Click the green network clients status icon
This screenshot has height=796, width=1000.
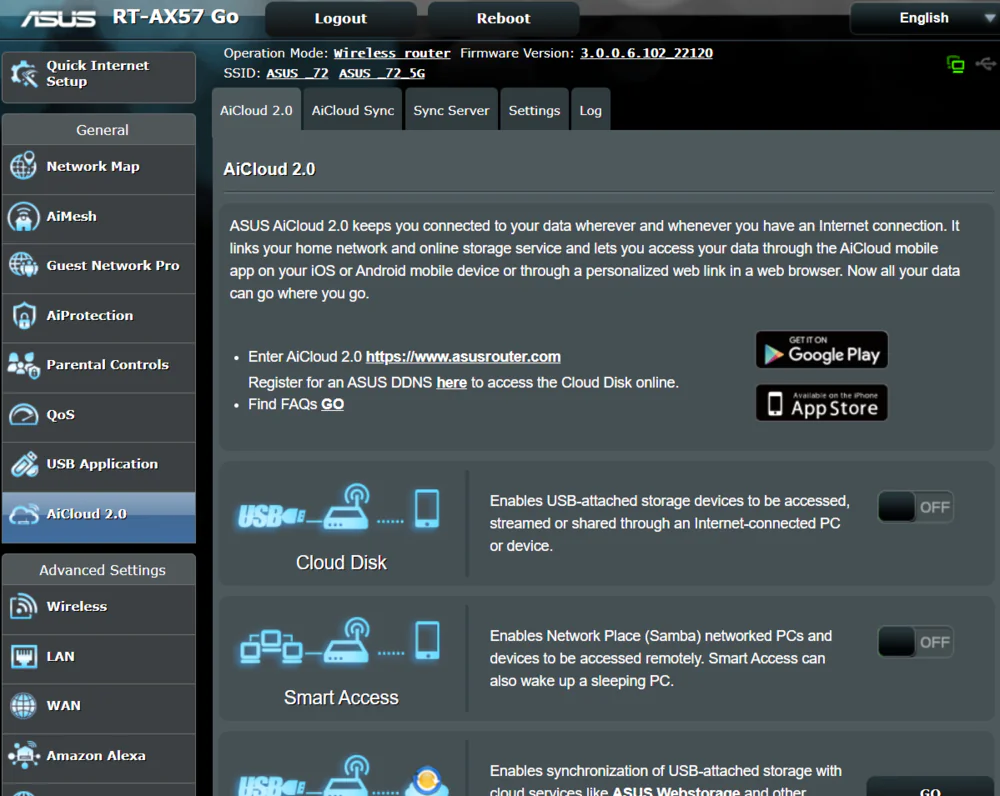[x=955, y=64]
